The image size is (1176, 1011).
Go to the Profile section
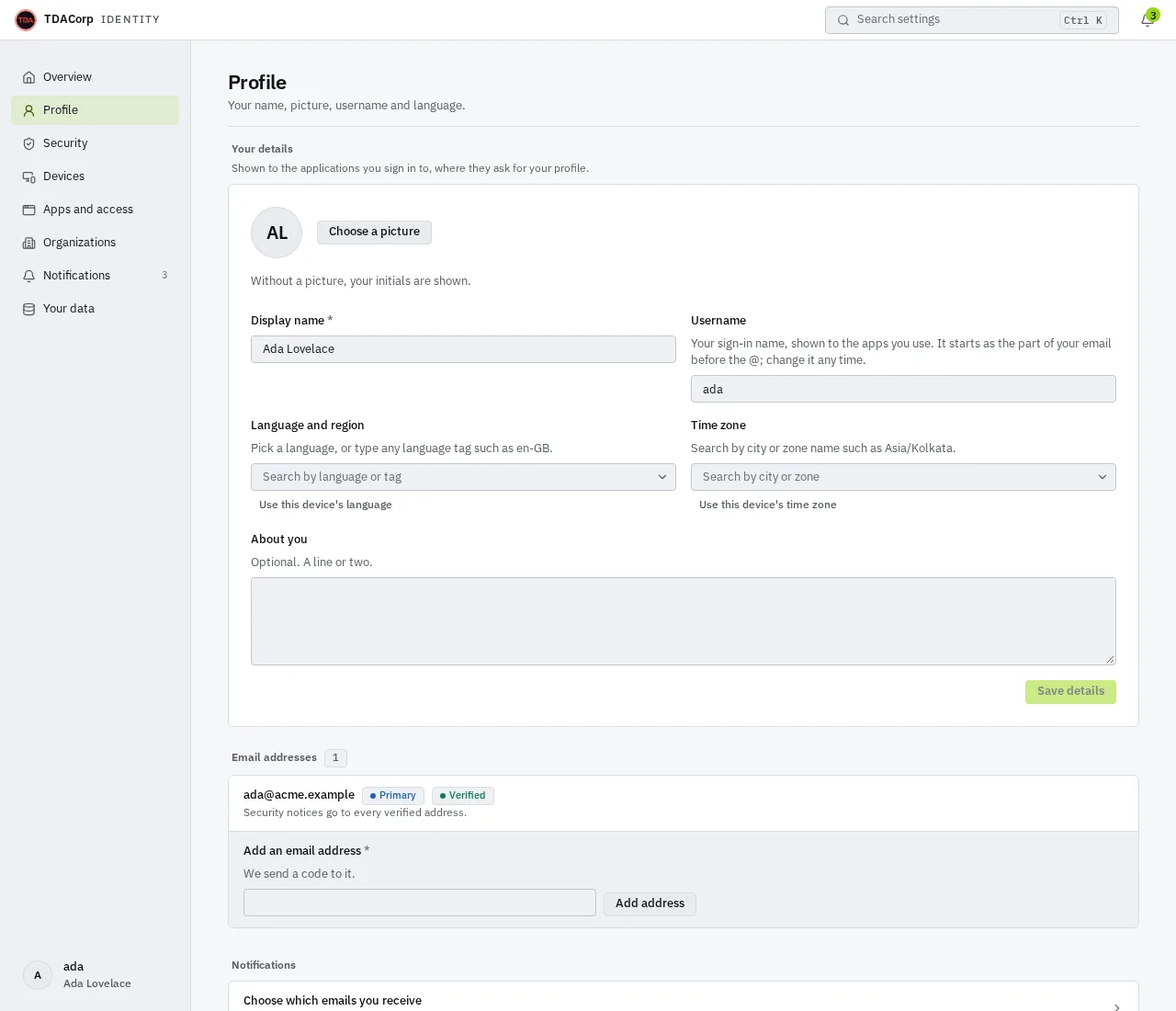[95, 110]
